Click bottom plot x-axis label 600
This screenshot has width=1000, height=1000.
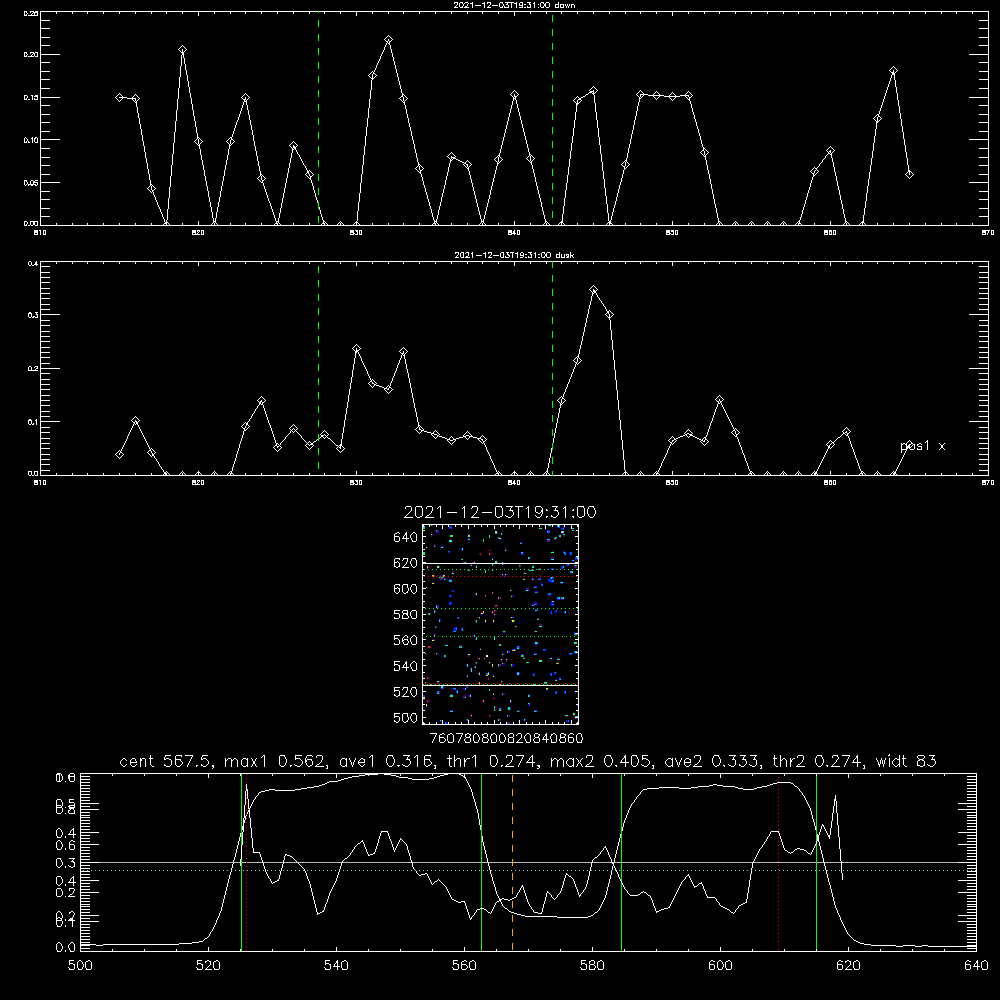pyautogui.click(x=721, y=966)
